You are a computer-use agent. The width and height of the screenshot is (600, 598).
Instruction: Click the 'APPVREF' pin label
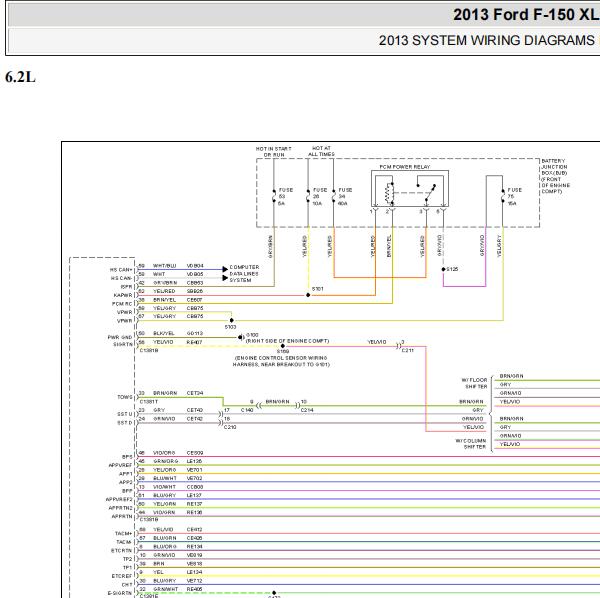pyautogui.click(x=121, y=465)
